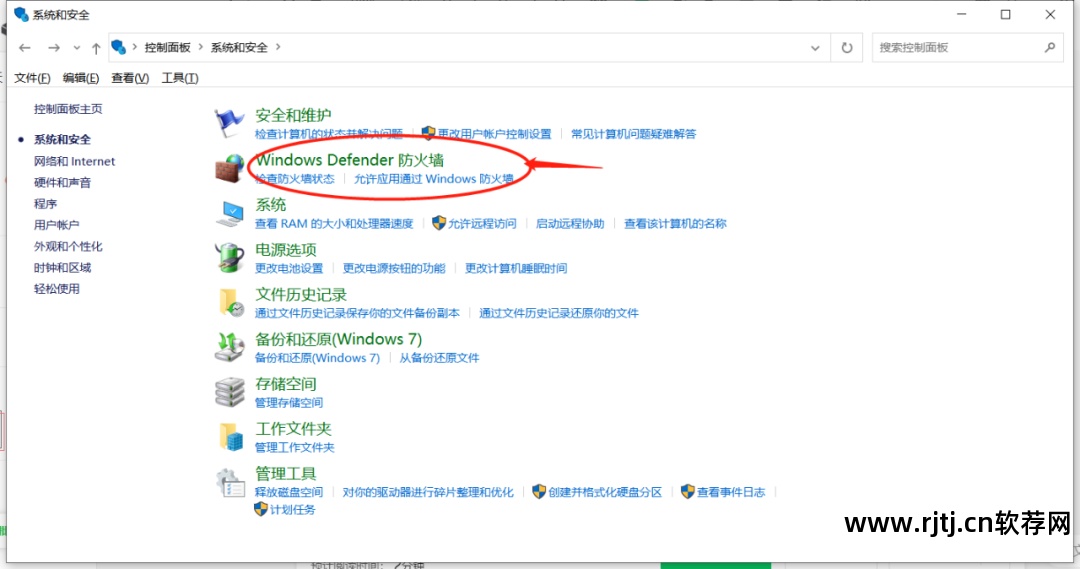This screenshot has width=1080, height=569.
Task: Open 电源选项 heading link
Action: (286, 249)
